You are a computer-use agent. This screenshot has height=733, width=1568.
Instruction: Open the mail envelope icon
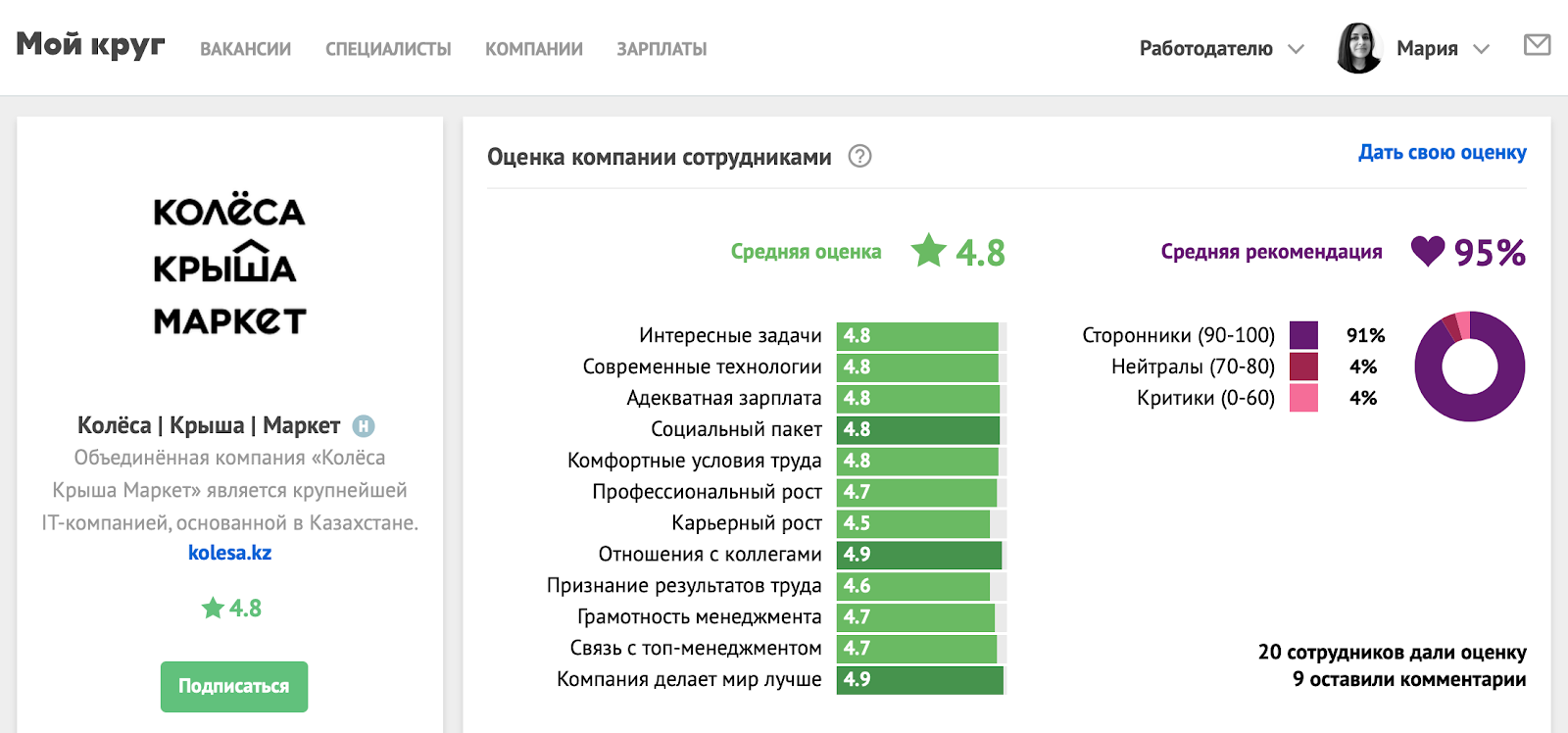point(1537,45)
